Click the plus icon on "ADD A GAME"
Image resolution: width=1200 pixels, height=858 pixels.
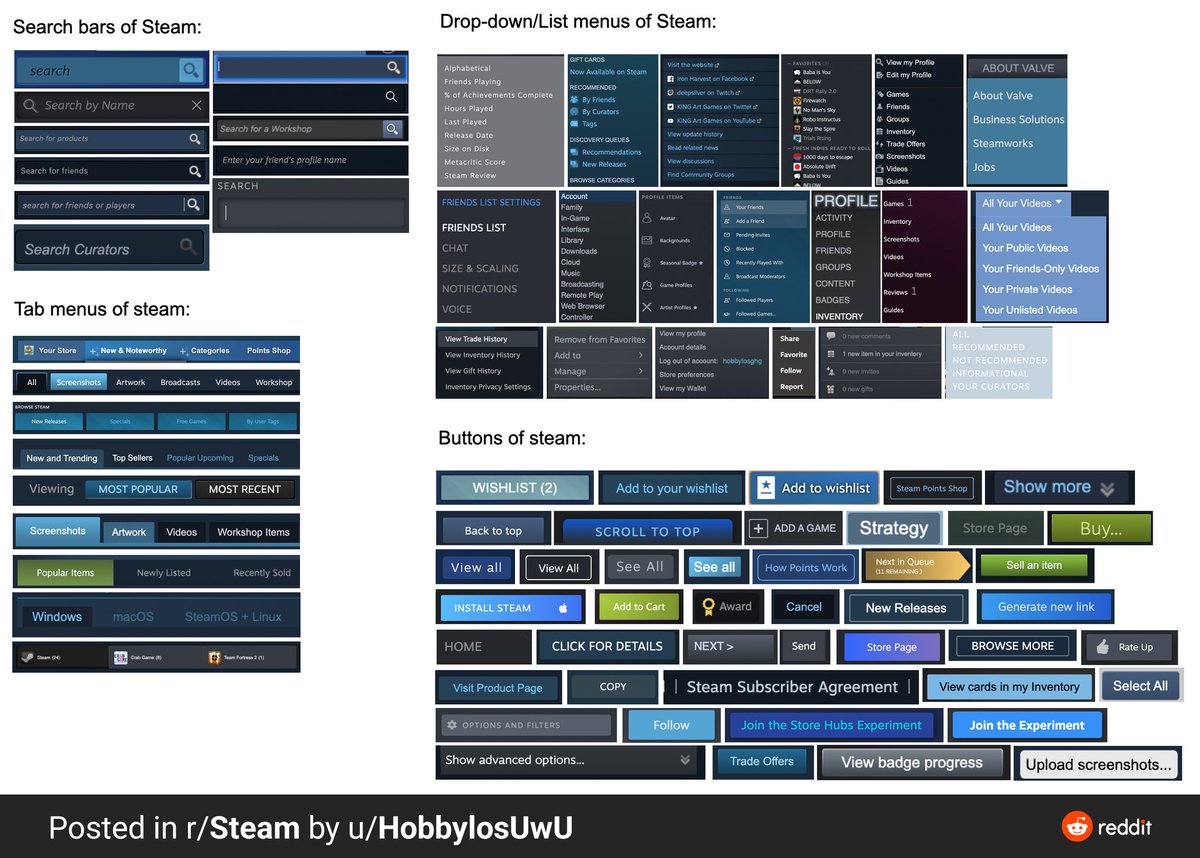point(758,528)
